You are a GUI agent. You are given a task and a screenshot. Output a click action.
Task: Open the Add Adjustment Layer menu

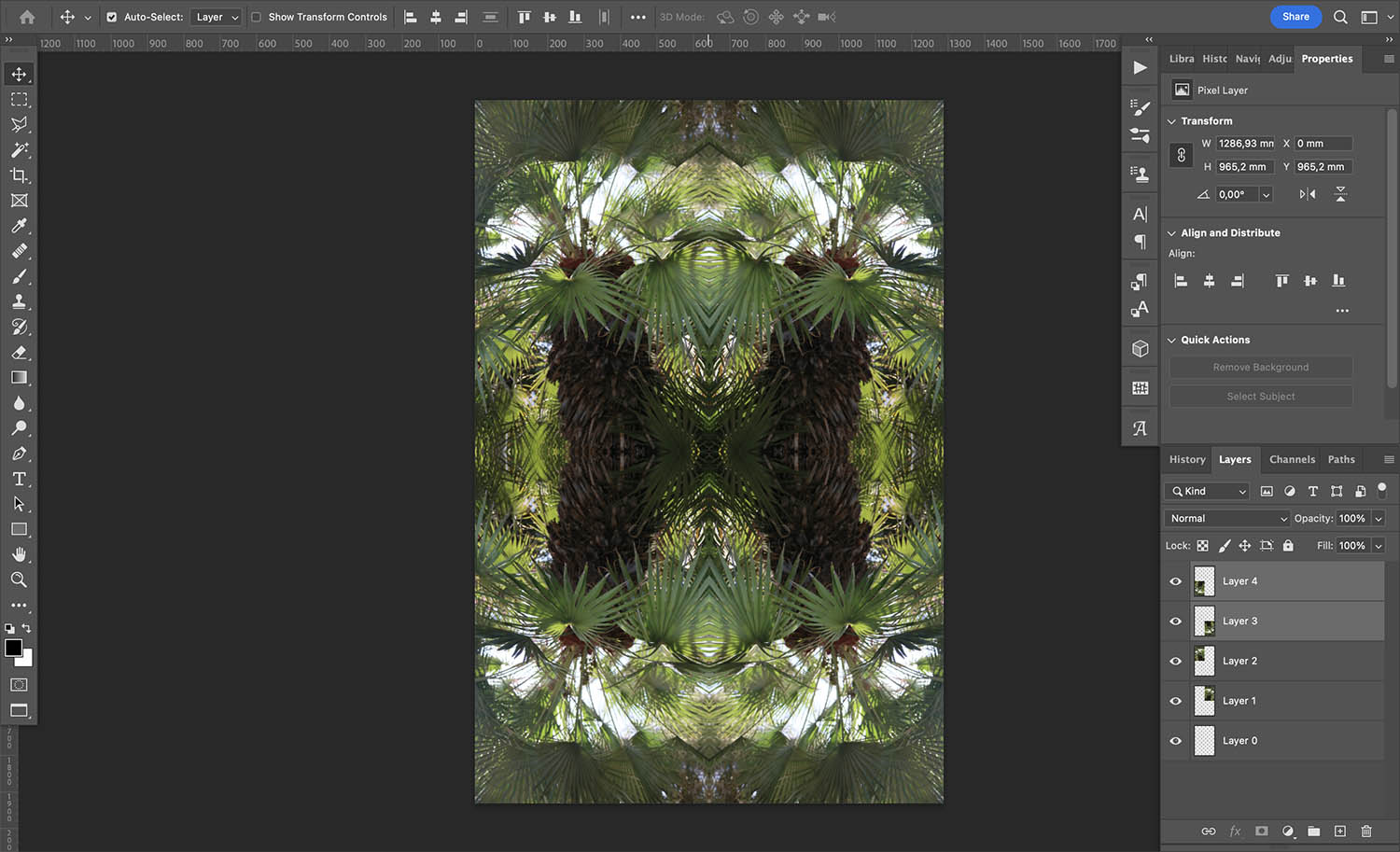click(x=1289, y=831)
